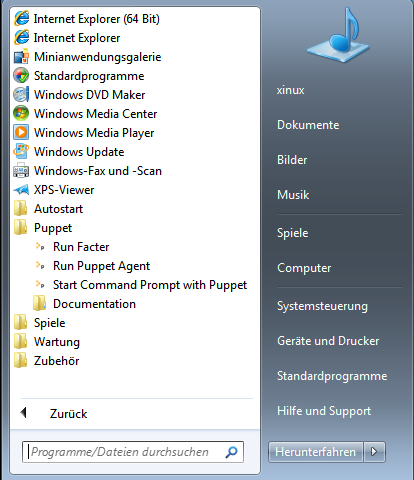Click the Run Facter Puppet icon
Image resolution: width=414 pixels, height=480 pixels.
coord(40,247)
